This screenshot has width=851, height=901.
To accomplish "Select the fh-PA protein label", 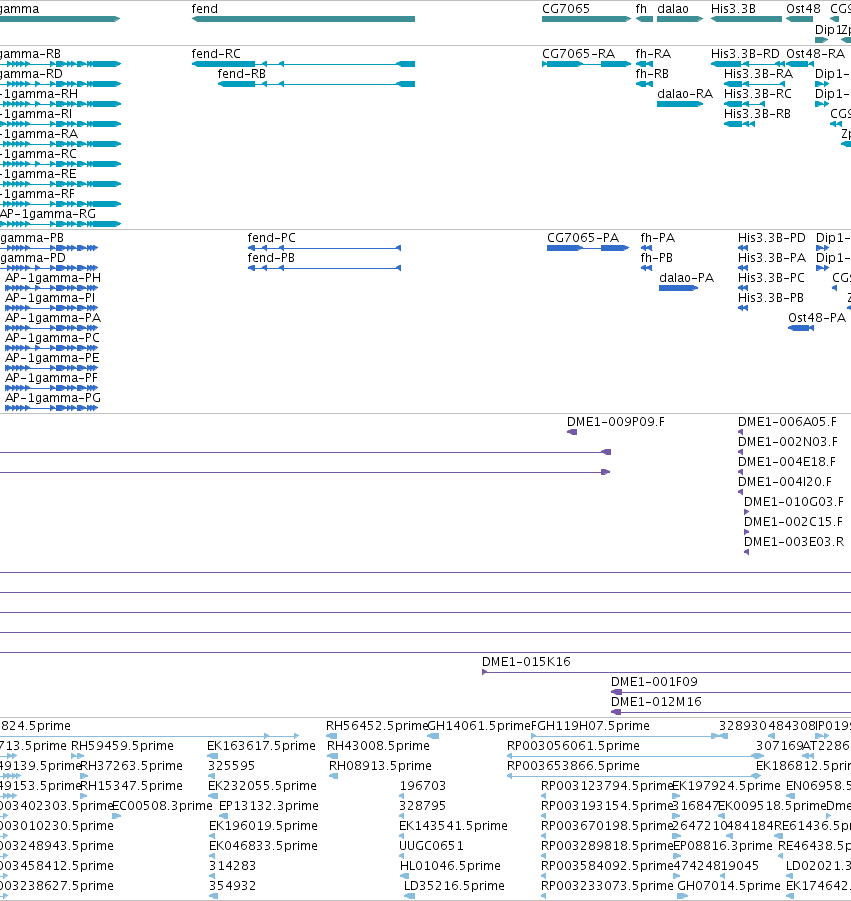I will pyautogui.click(x=657, y=237).
